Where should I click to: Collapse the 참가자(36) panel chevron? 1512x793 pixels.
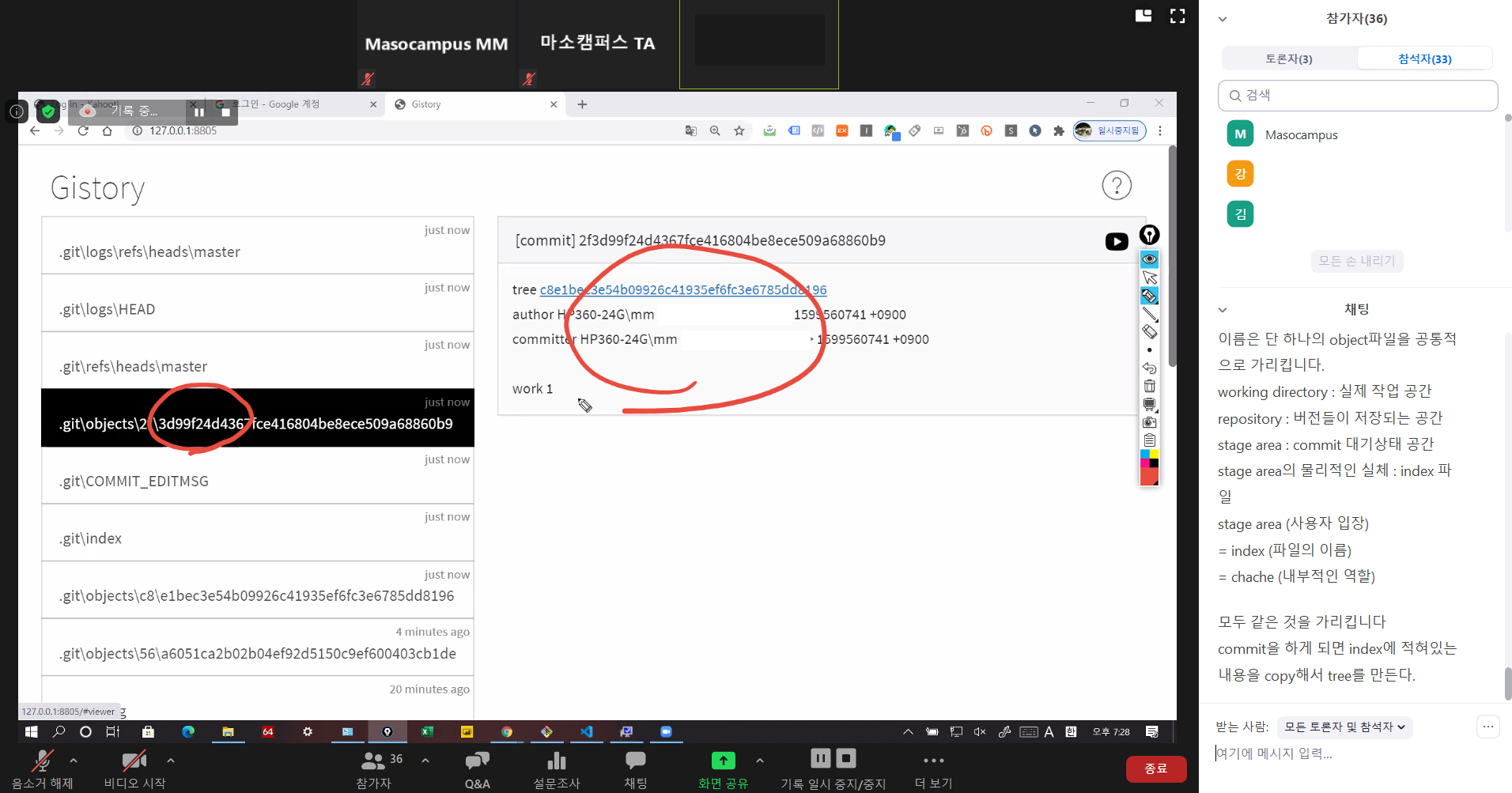click(x=1223, y=19)
